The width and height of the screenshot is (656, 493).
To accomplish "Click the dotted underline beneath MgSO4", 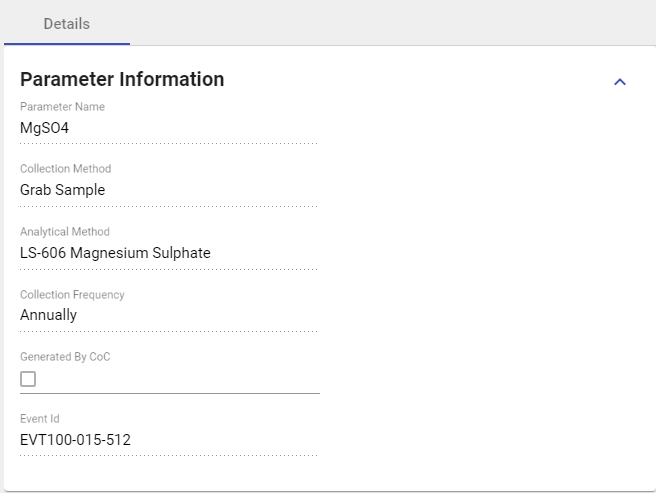I will point(168,143).
